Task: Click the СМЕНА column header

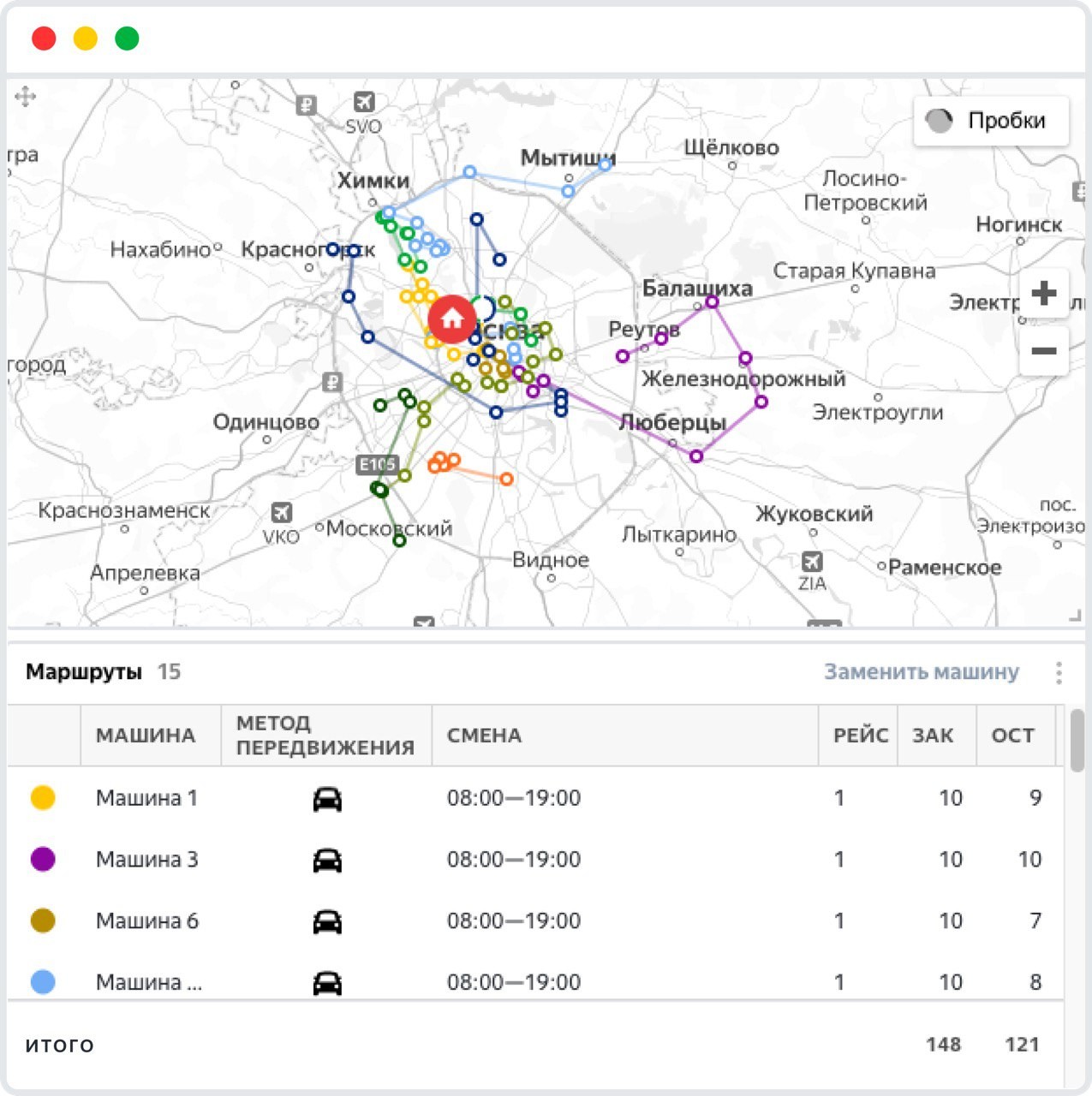Action: click(484, 736)
